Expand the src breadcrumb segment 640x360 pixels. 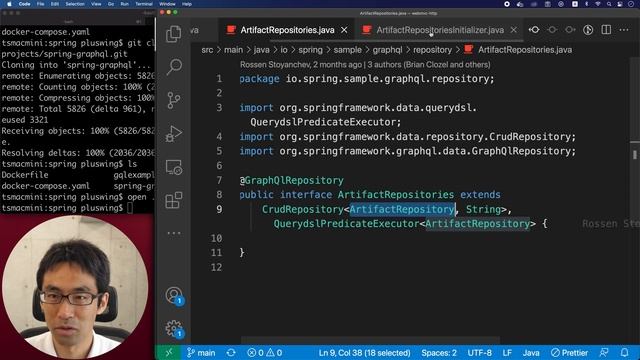[207, 50]
